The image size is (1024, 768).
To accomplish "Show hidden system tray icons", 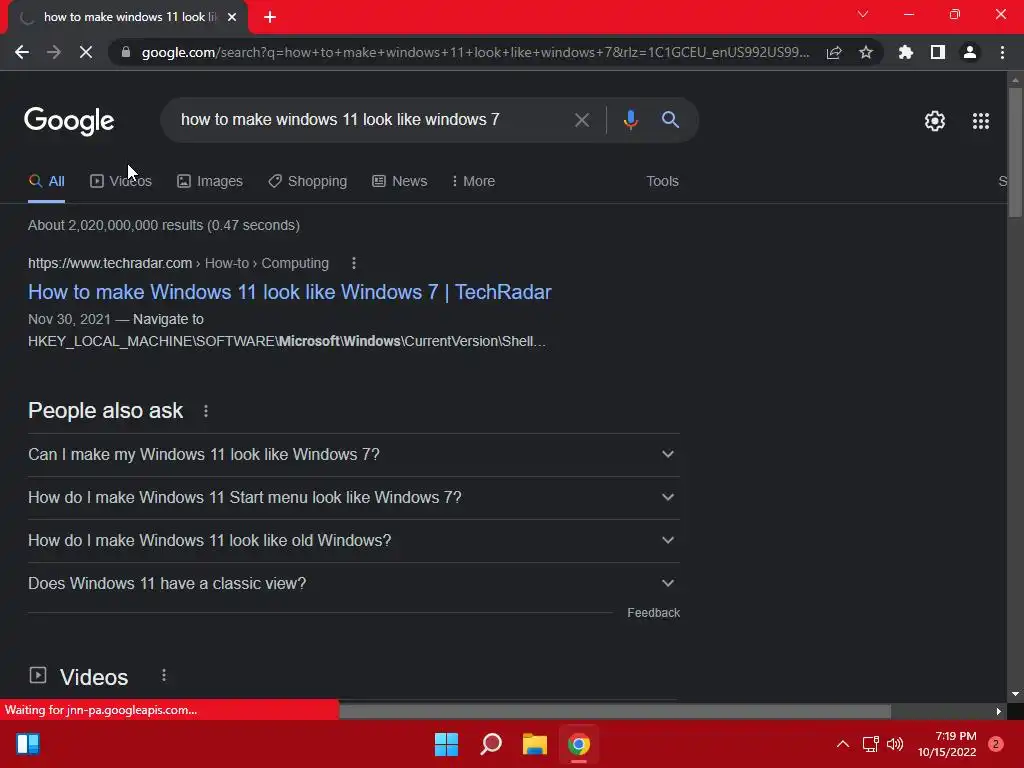I will [x=842, y=744].
